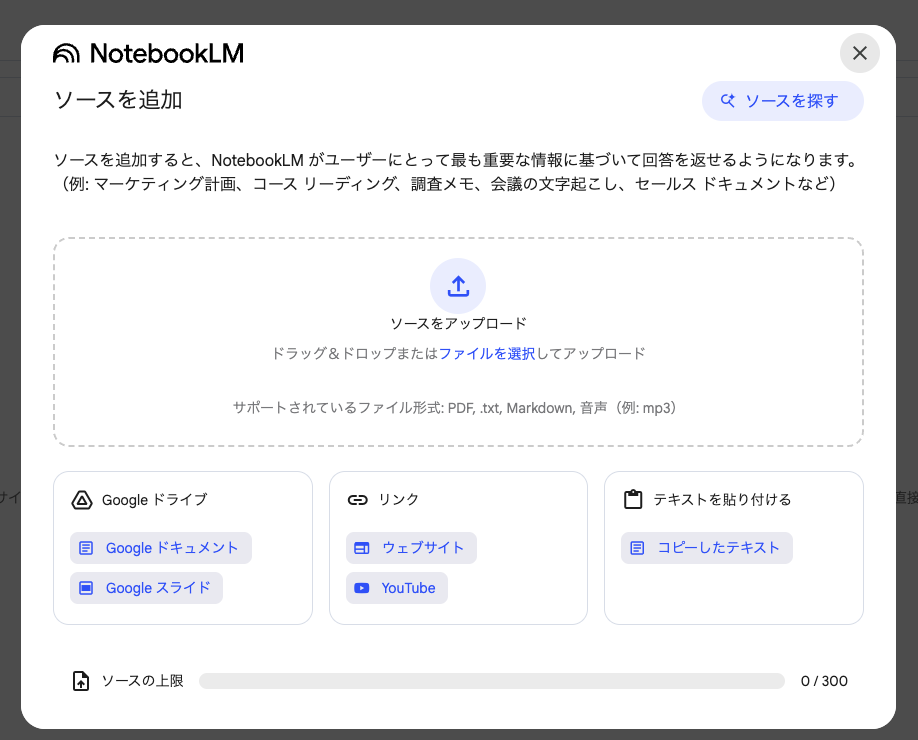The image size is (918, 740).
Task: Click the リンク card title
Action: pos(398,499)
